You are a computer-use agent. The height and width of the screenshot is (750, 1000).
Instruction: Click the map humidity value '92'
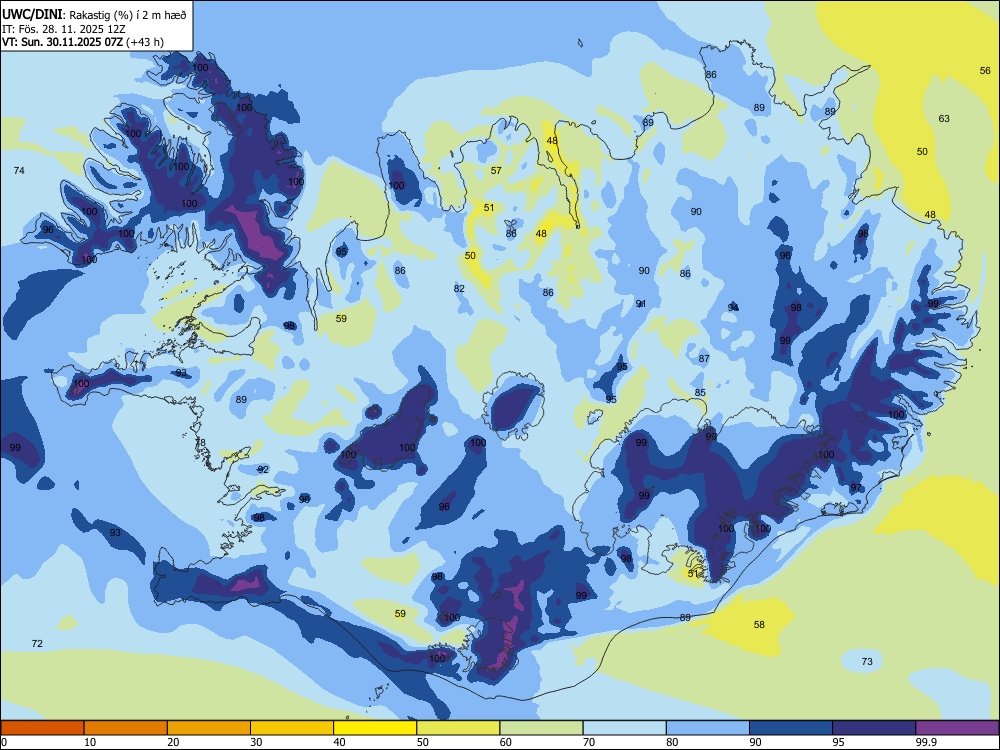(x=263, y=469)
